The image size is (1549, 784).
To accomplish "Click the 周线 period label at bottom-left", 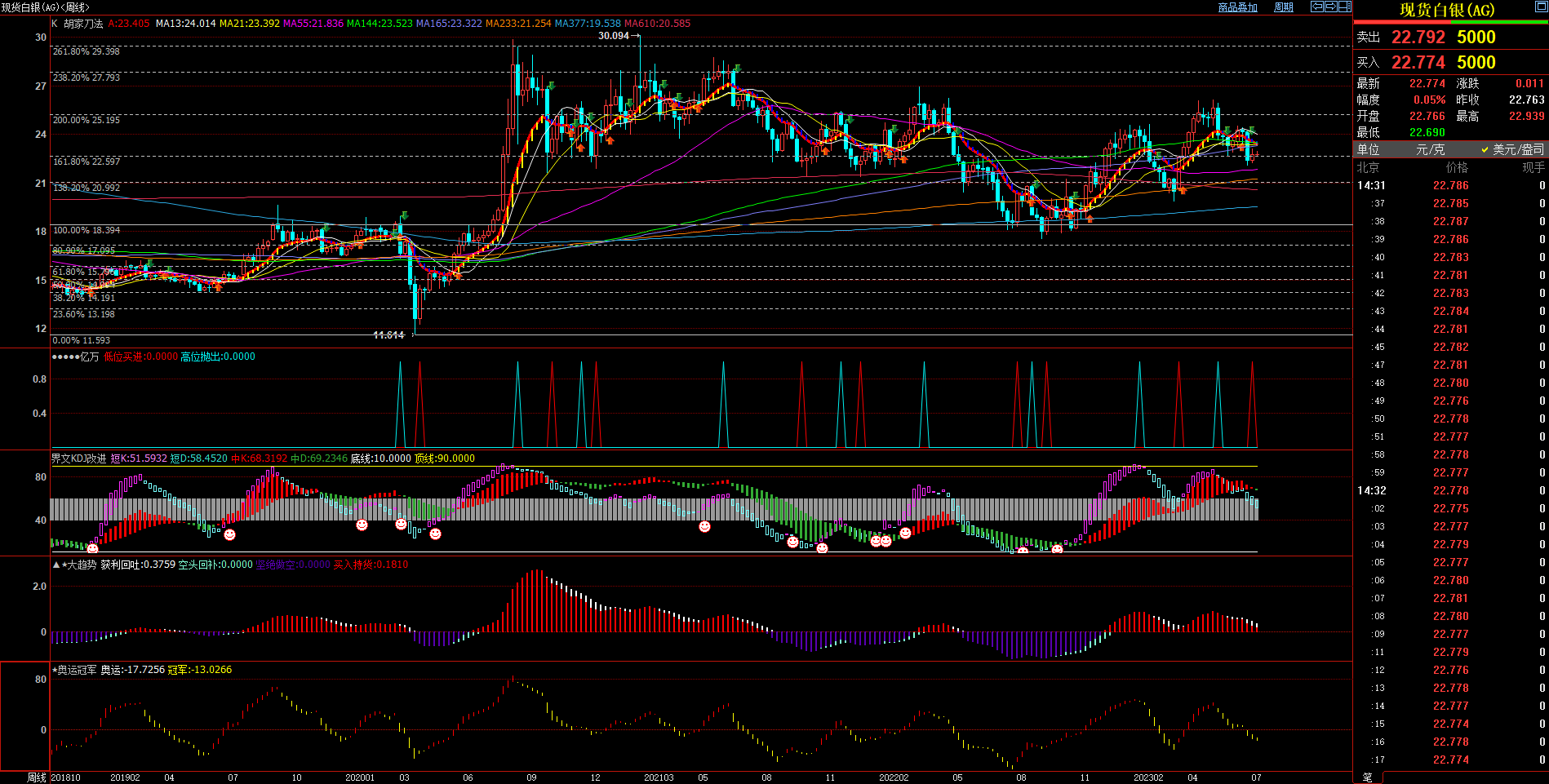I will (37, 777).
